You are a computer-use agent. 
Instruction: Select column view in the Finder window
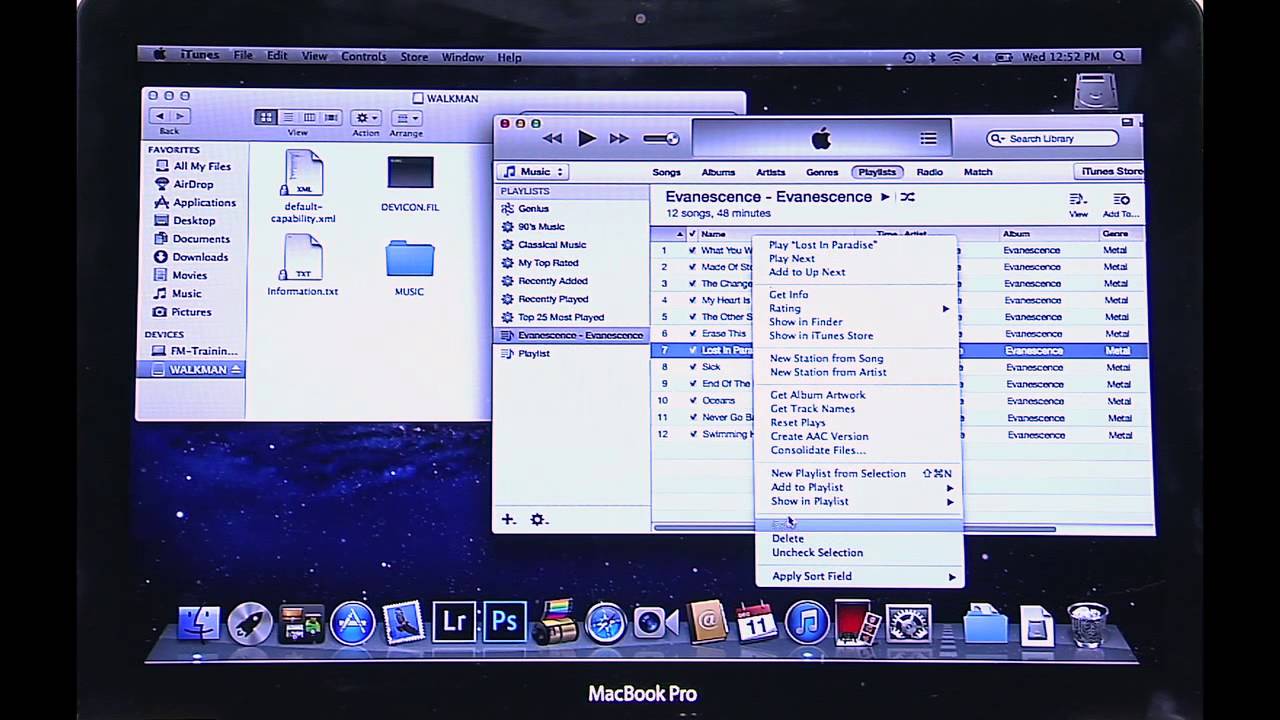click(309, 117)
